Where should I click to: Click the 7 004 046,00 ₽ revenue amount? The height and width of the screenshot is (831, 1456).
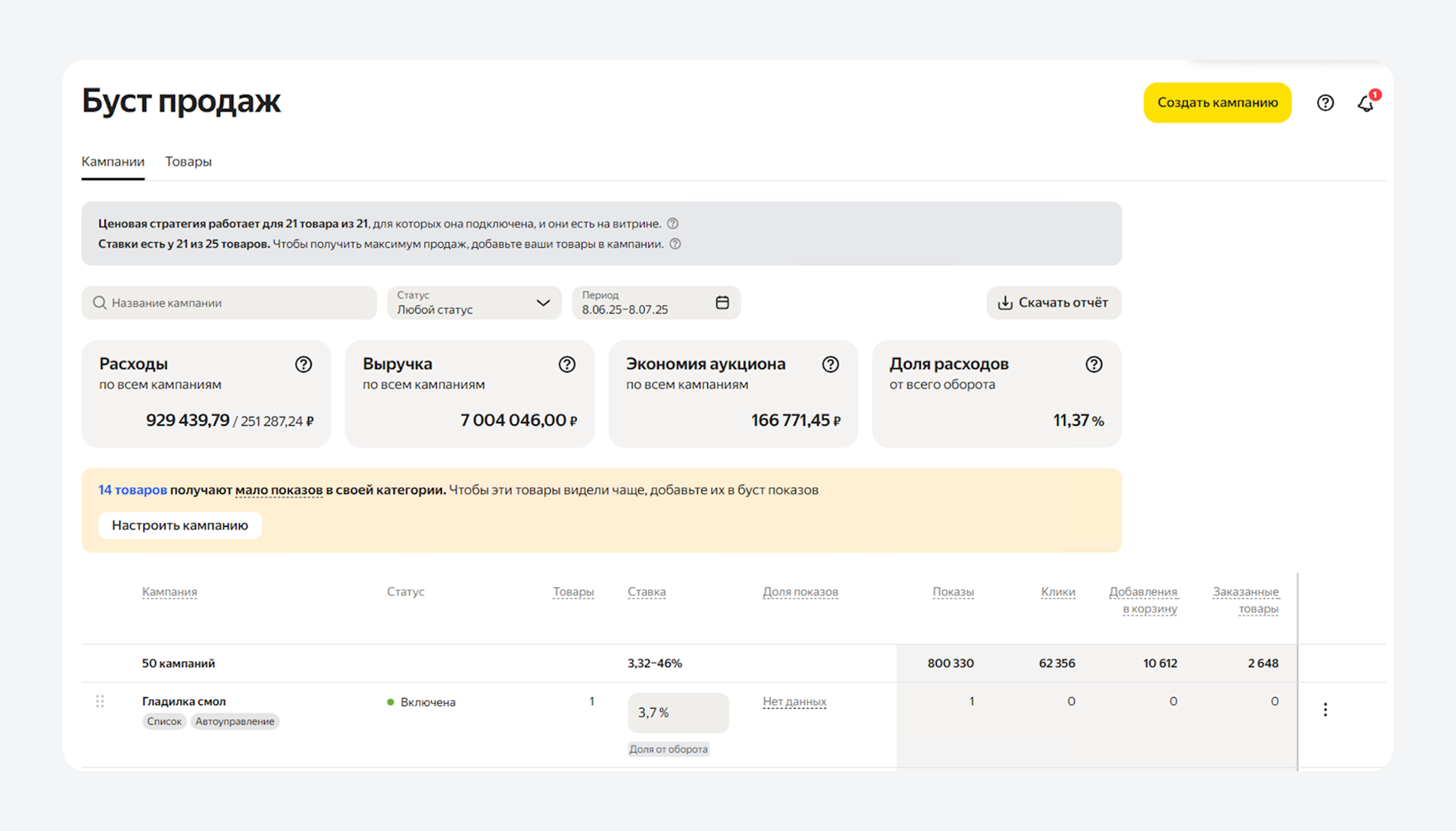(519, 421)
